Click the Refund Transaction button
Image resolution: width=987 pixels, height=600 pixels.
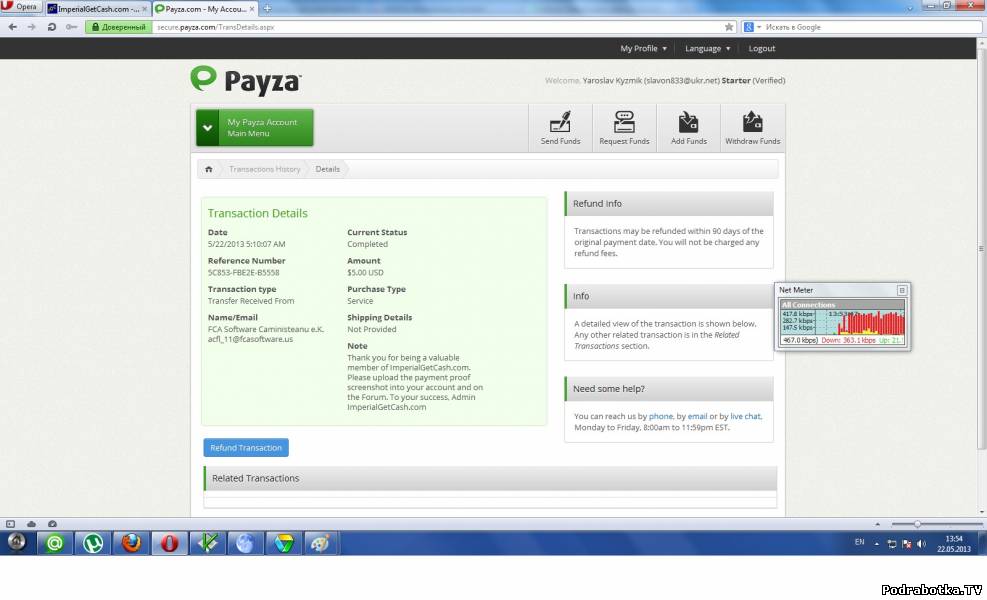pos(246,448)
